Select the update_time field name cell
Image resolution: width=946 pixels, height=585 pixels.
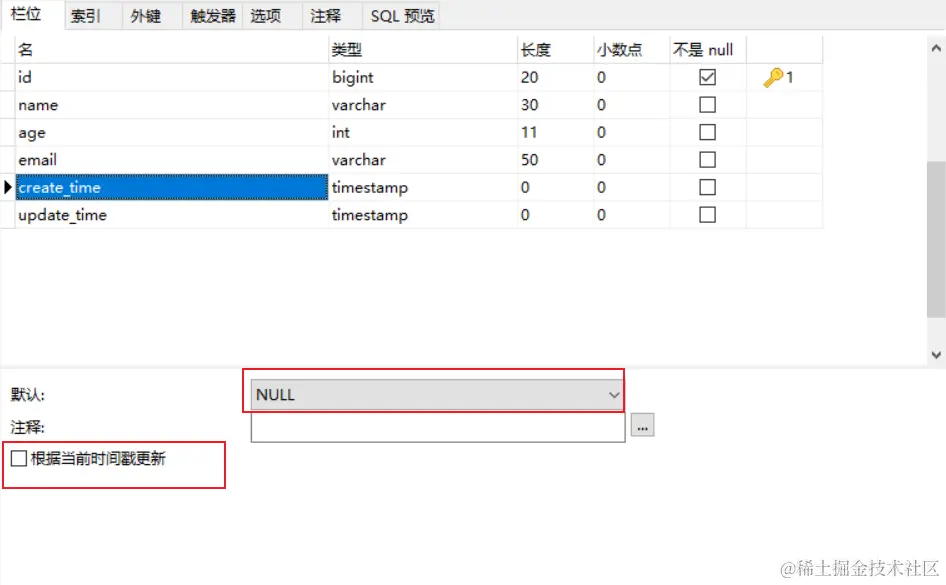(172, 215)
